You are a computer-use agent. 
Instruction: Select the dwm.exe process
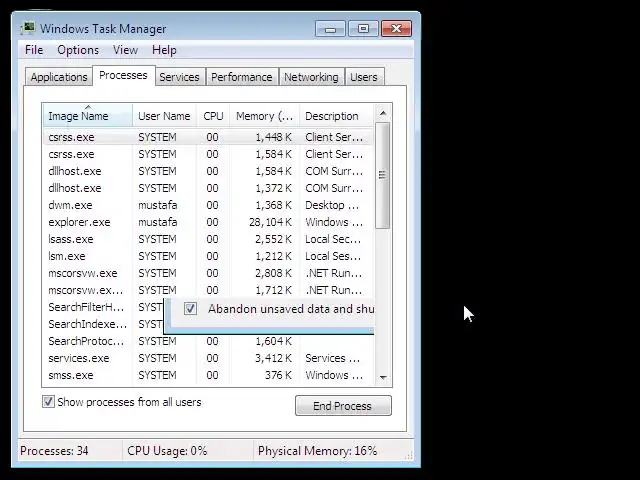208,205
